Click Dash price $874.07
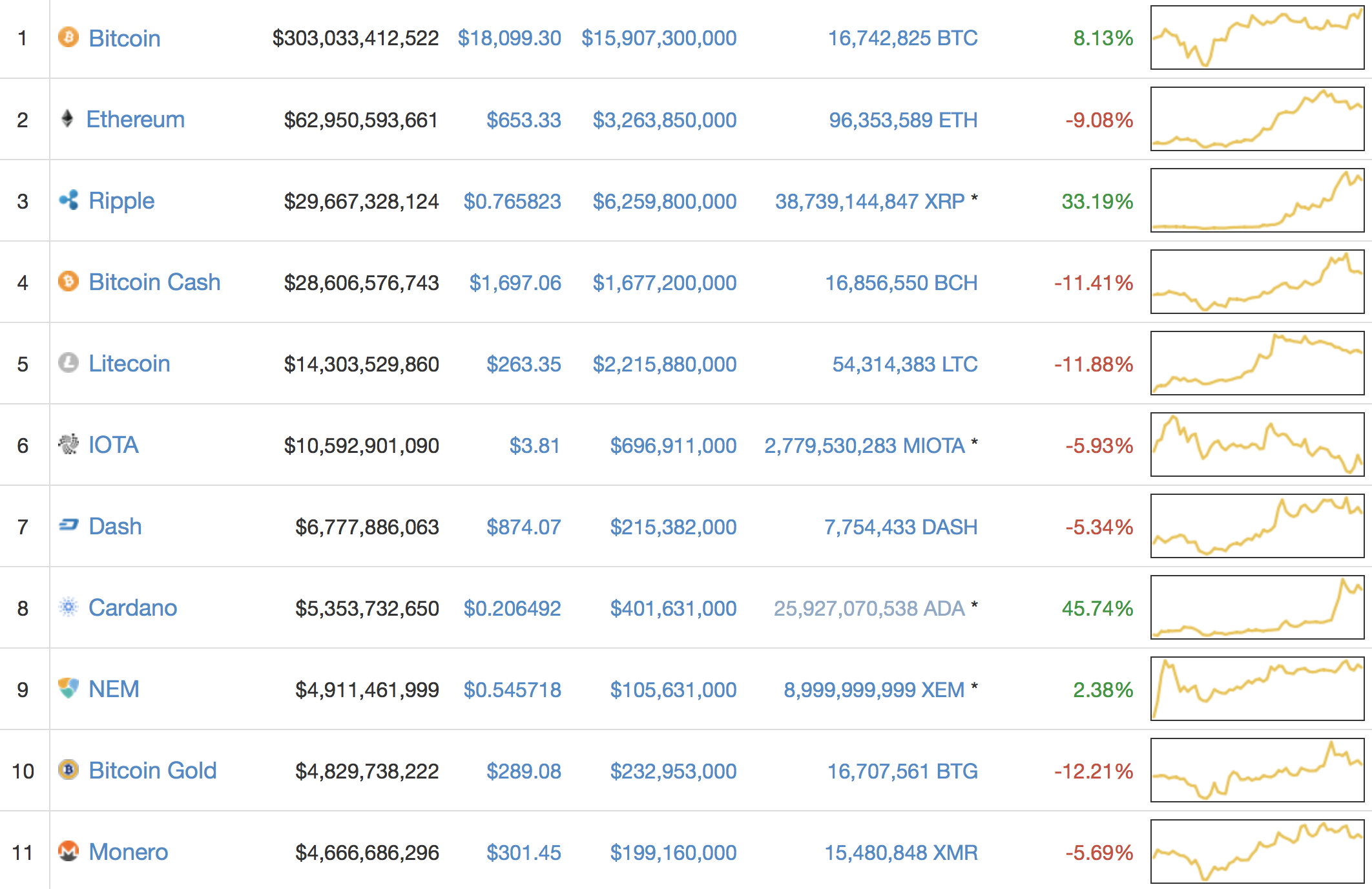Screen dimensions: 1372x889 (524, 527)
